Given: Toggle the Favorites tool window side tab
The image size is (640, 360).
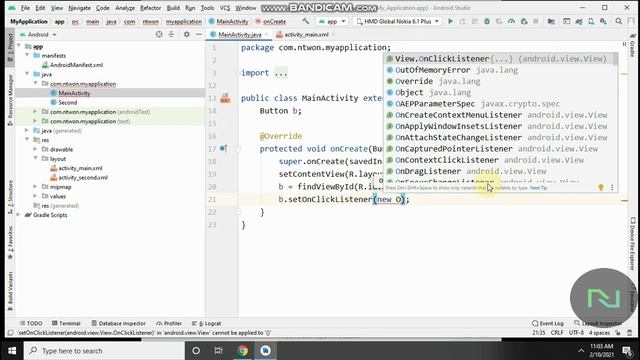Looking at the screenshot, I should [10, 243].
